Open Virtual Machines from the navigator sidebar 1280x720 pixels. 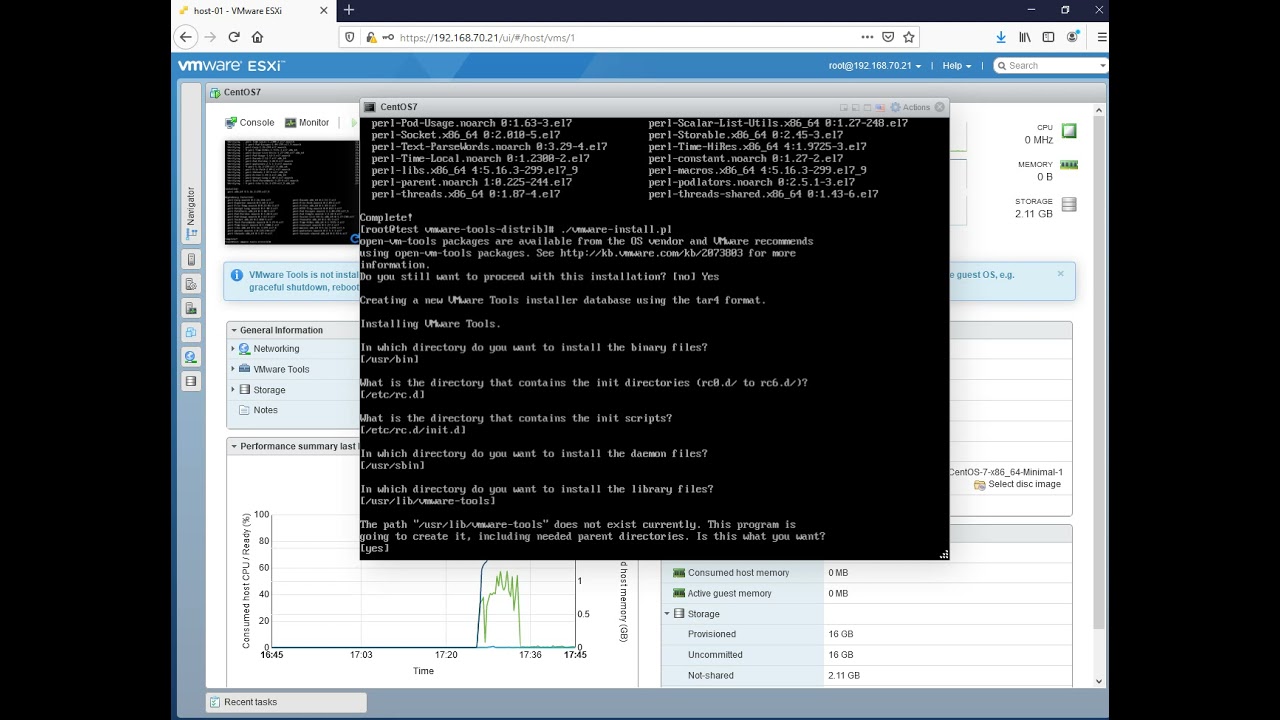click(x=191, y=332)
